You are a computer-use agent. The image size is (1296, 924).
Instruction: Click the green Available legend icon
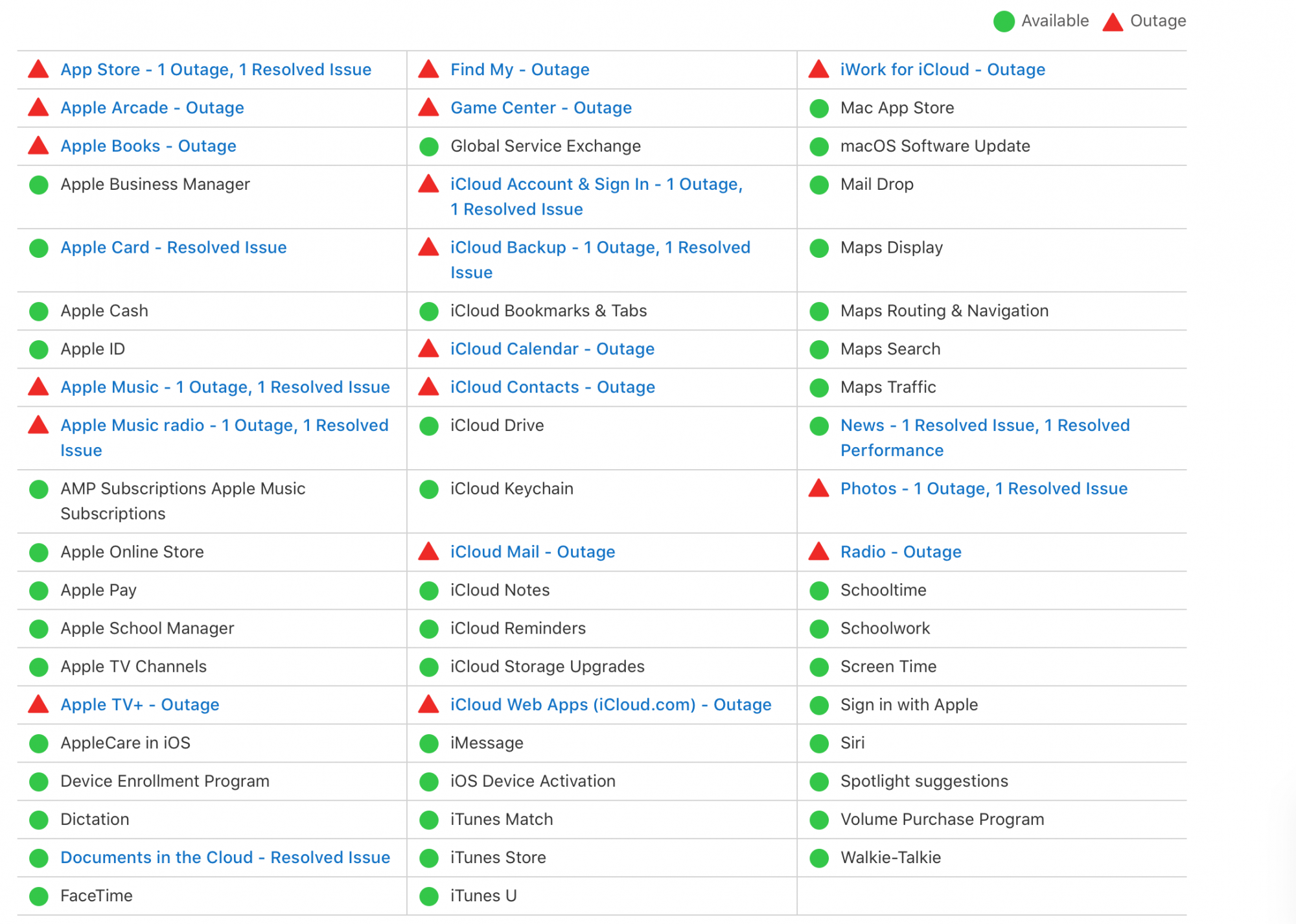tap(1004, 21)
